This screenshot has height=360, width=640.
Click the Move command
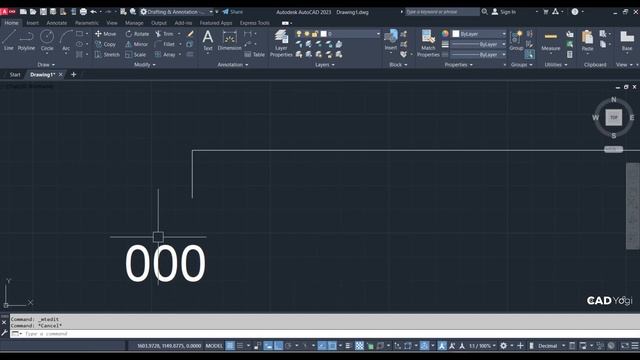tap(105, 34)
